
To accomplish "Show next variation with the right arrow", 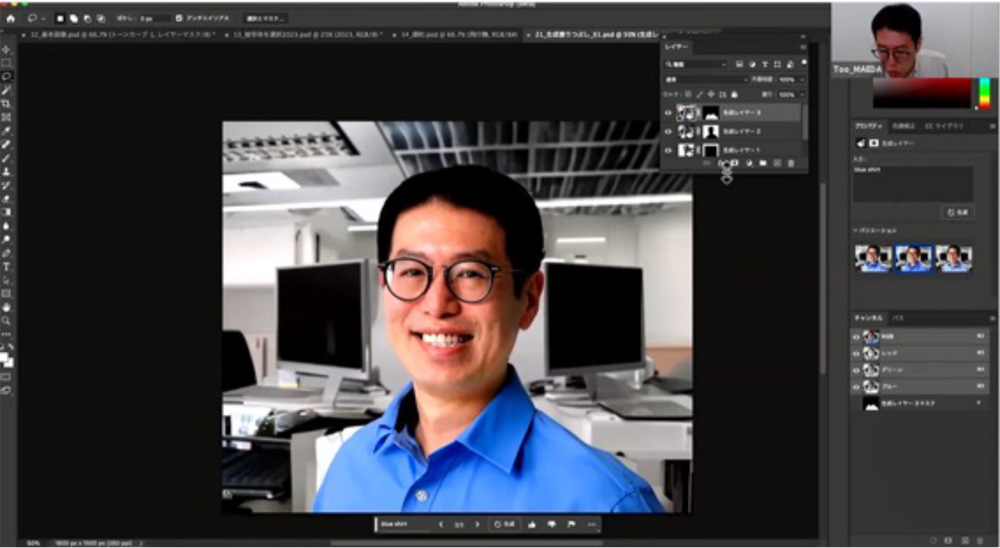I will coord(477,524).
